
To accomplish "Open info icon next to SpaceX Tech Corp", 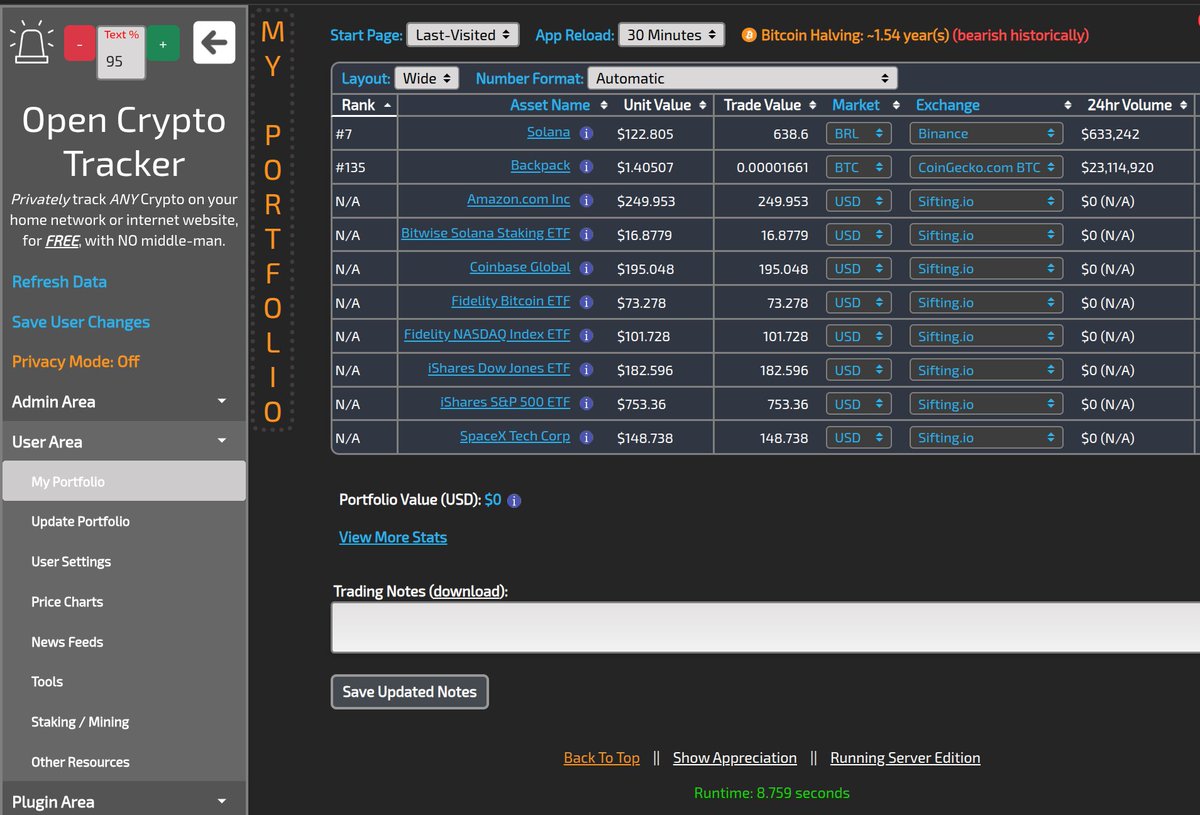I will tap(587, 438).
